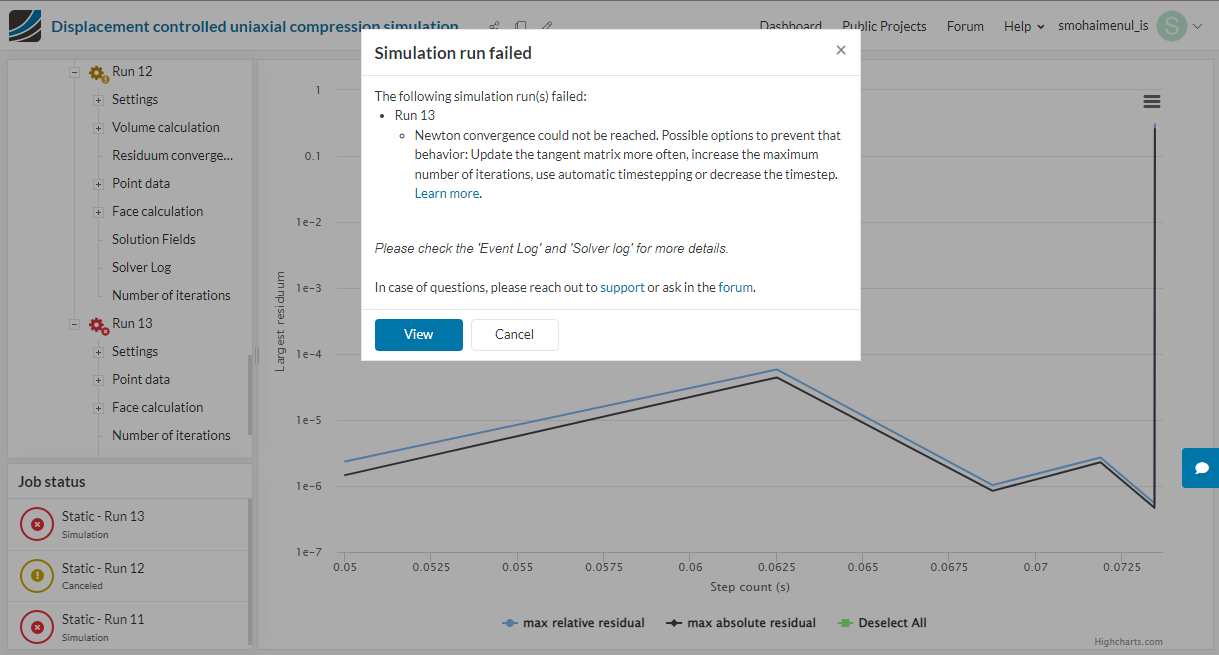Click the View button in the dialog
The width and height of the screenshot is (1219, 655).
(418, 335)
